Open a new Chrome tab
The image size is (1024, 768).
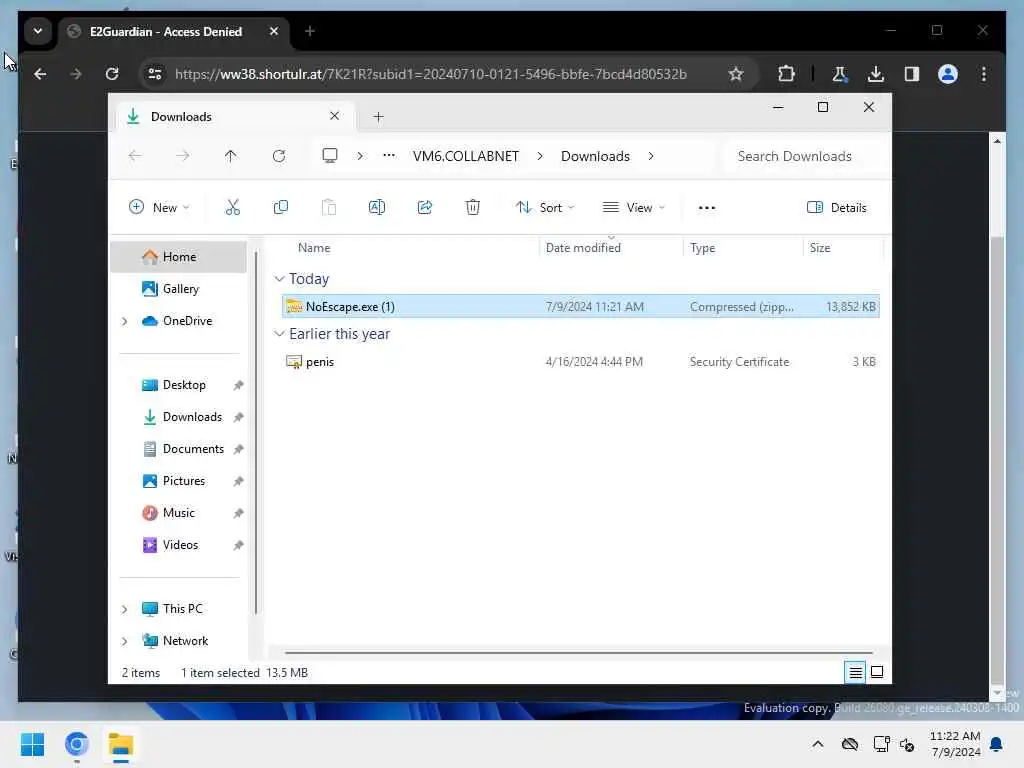tap(310, 31)
